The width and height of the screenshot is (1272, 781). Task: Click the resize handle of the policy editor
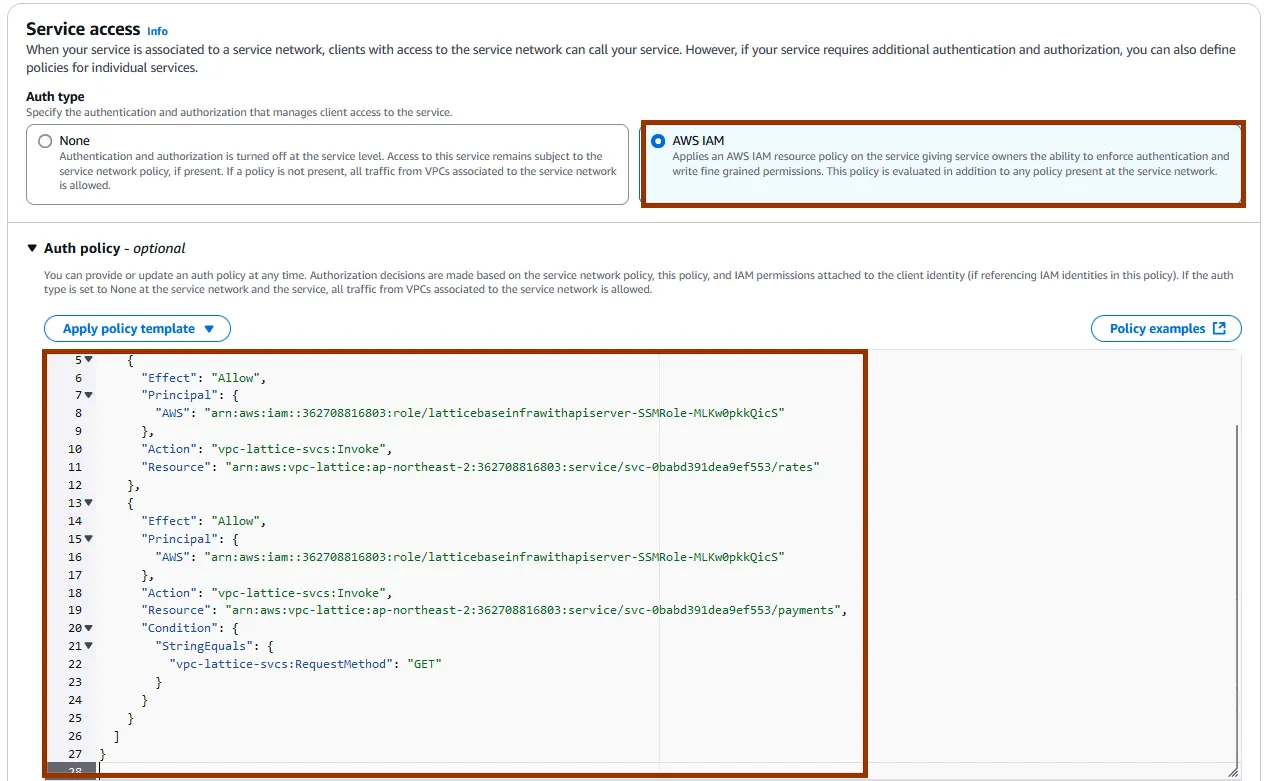point(1234,771)
